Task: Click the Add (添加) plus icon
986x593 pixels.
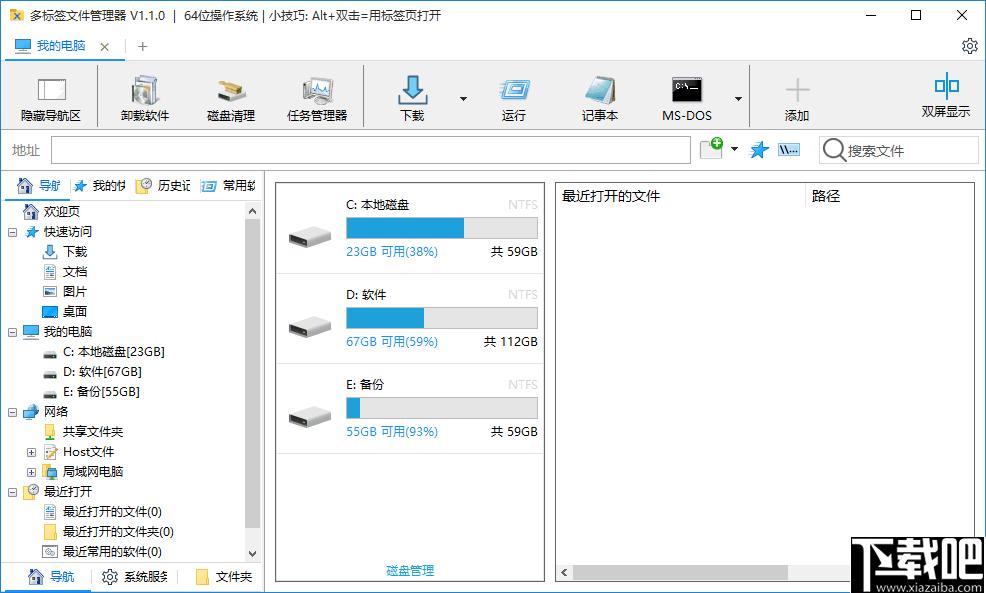Action: (x=797, y=91)
